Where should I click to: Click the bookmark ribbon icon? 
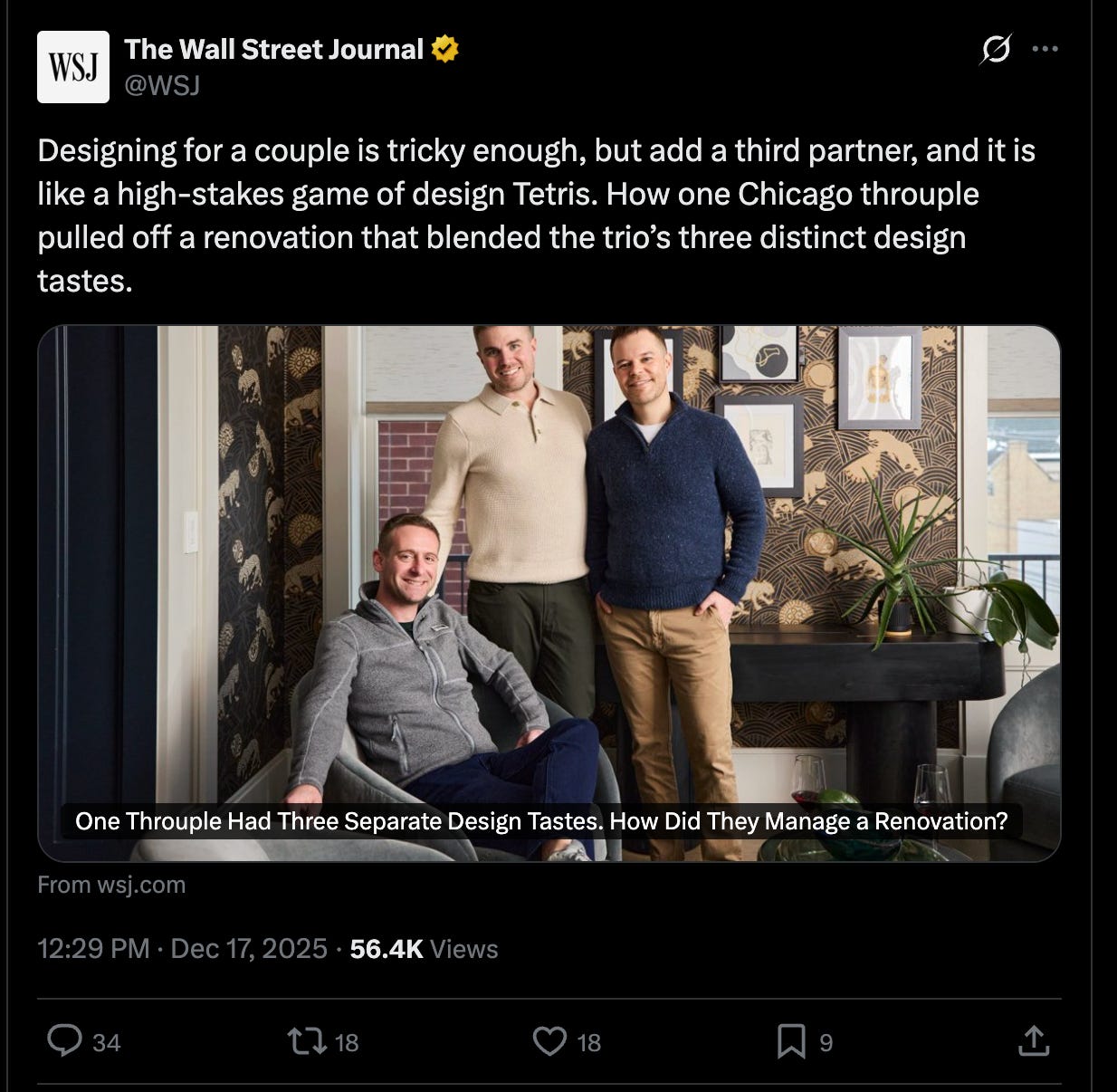tap(792, 1042)
